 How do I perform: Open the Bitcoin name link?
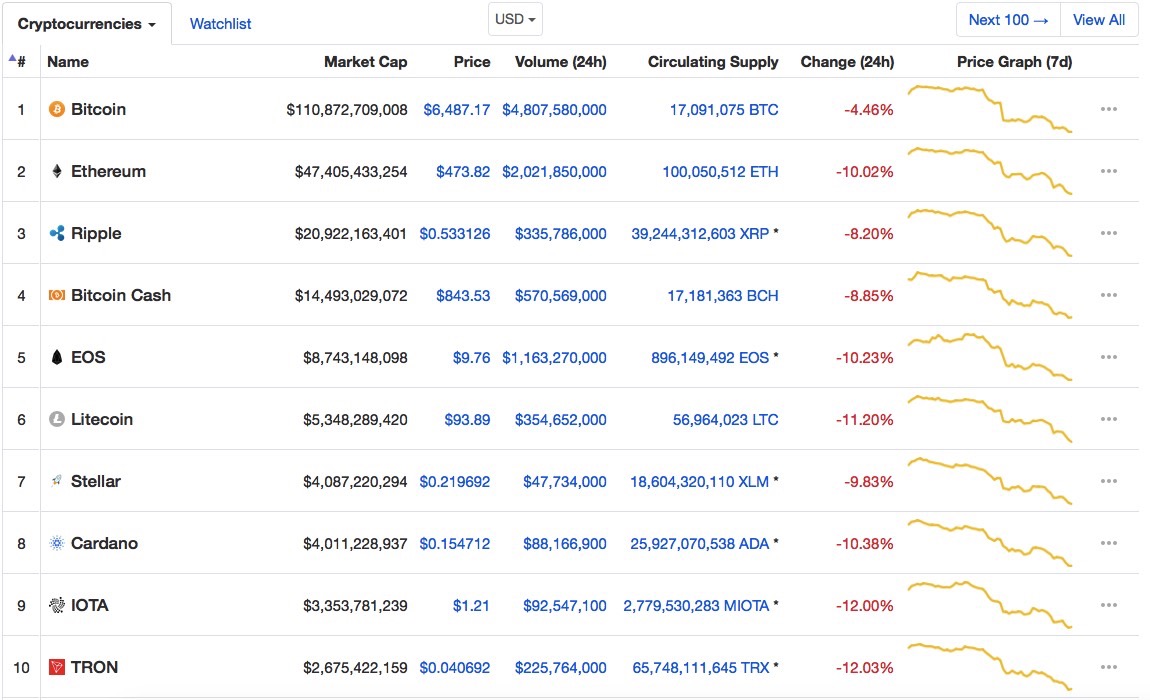[x=98, y=109]
